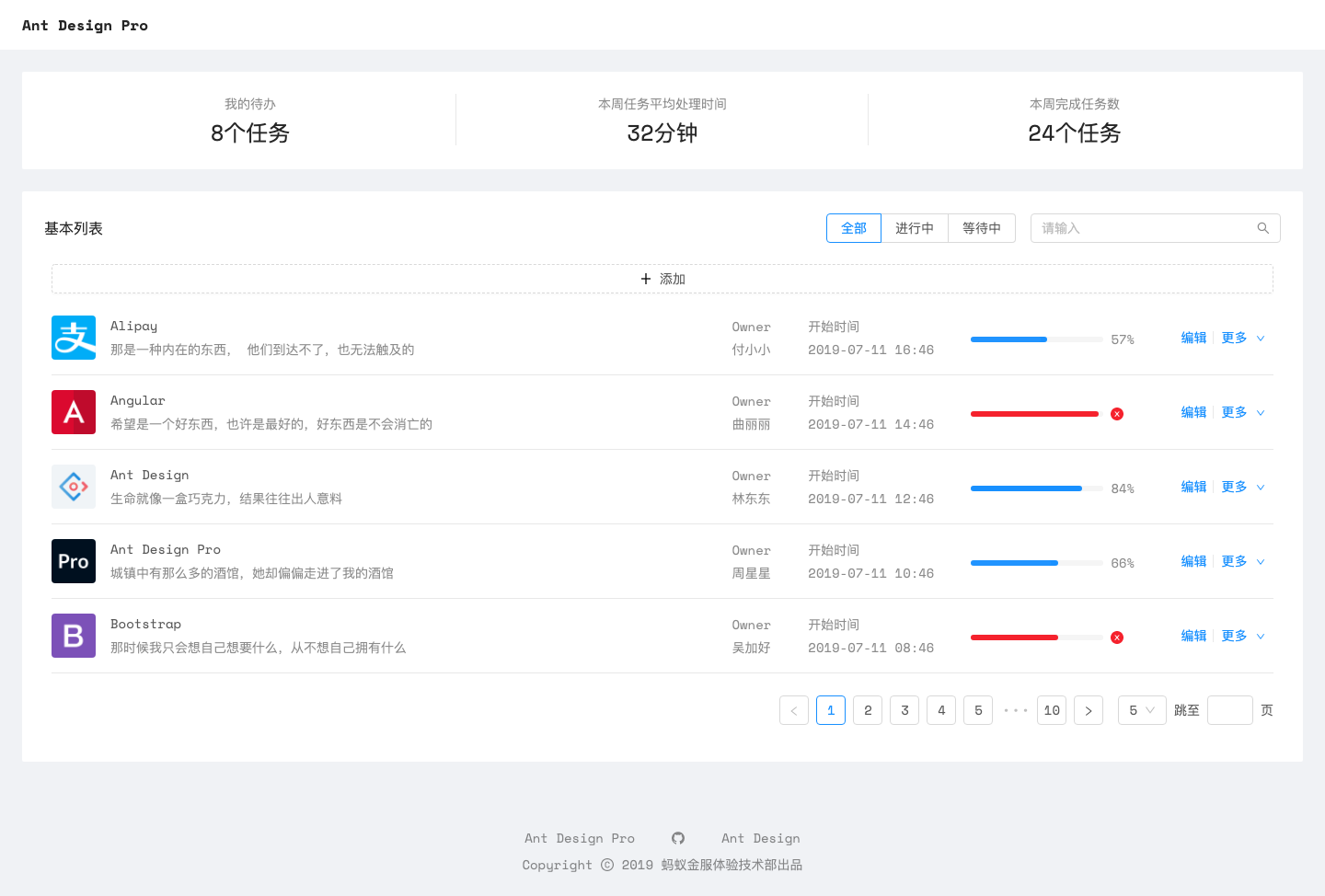
Task: Go to page 4
Action: pos(941,710)
